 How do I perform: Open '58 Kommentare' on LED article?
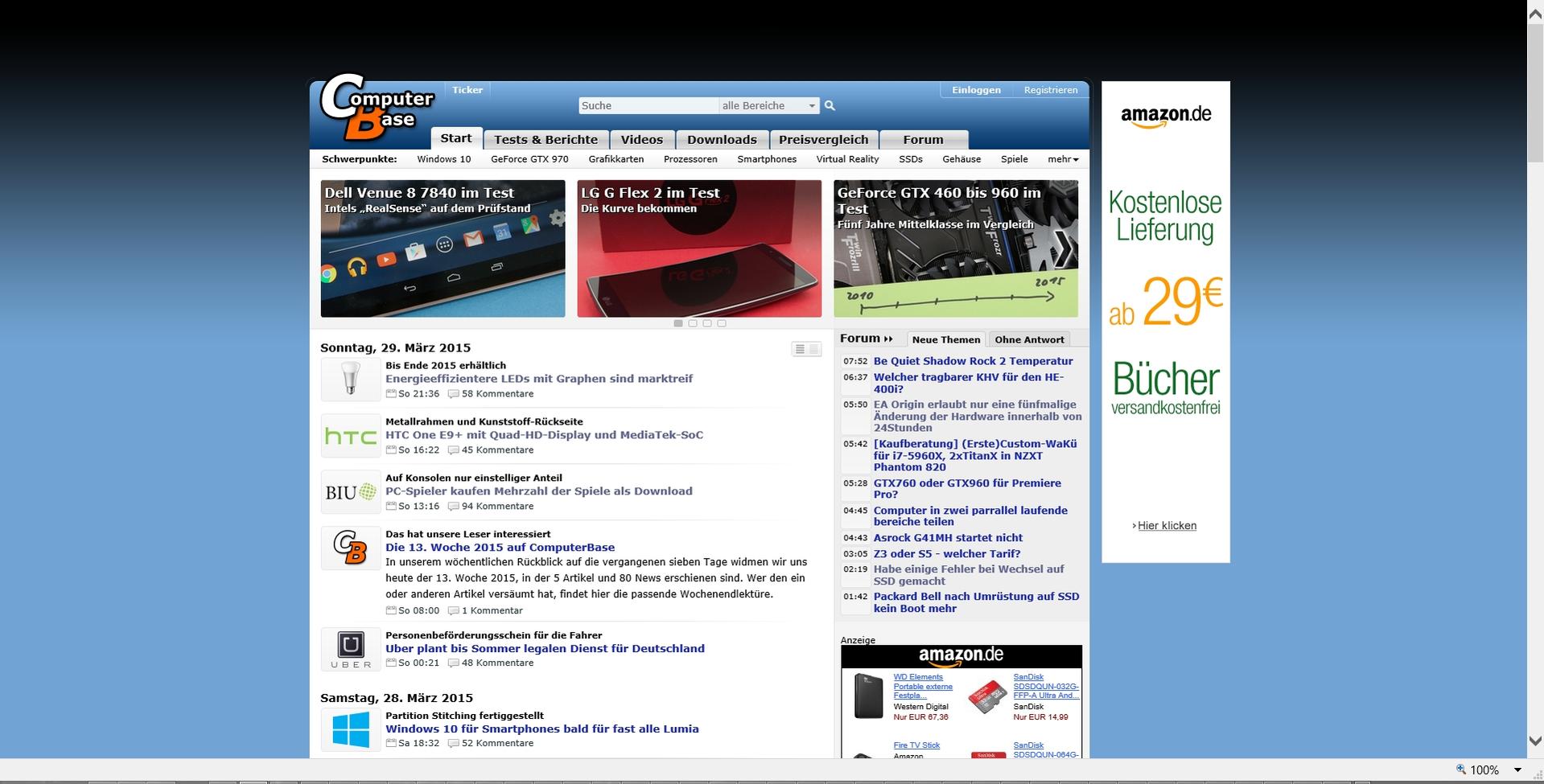(x=497, y=394)
